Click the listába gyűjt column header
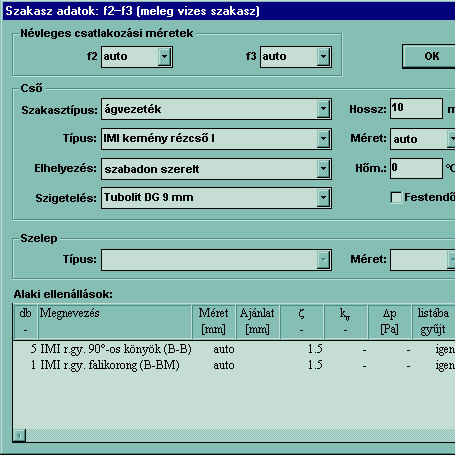Image resolution: width=455 pixels, height=455 pixels. point(433,321)
